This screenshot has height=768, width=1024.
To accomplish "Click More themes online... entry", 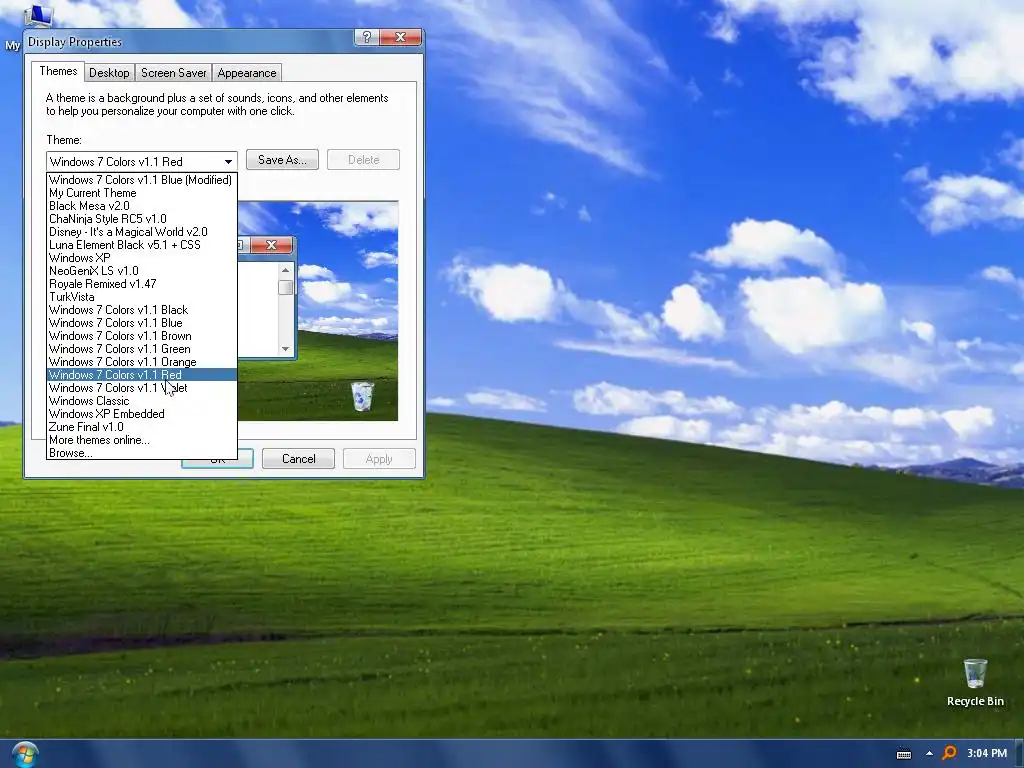I will click(x=142, y=440).
